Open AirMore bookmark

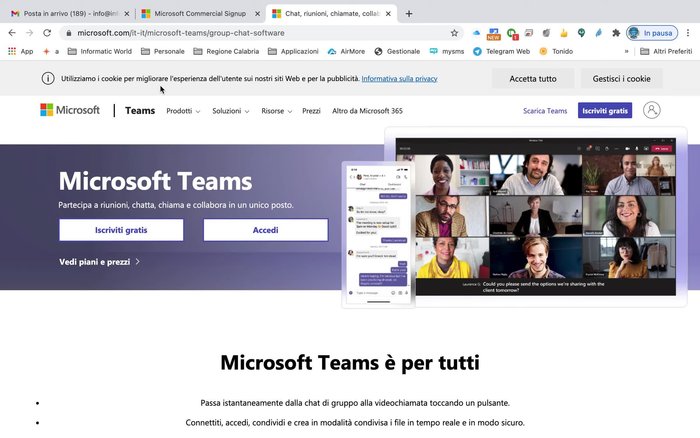(x=346, y=51)
